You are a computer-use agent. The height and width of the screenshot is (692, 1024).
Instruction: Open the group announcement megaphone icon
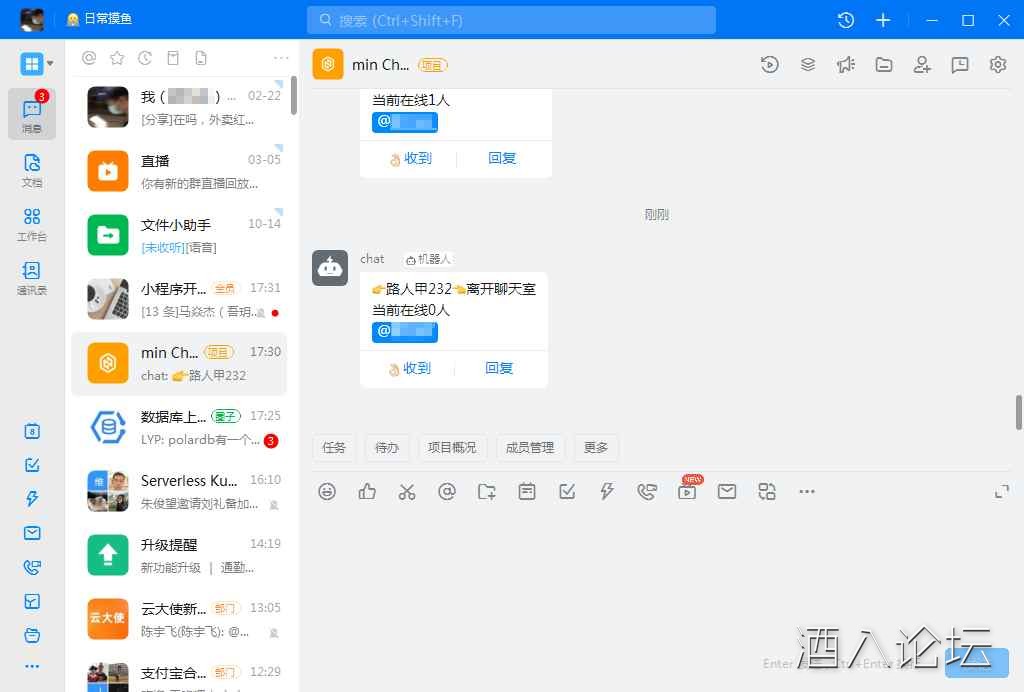[846, 65]
